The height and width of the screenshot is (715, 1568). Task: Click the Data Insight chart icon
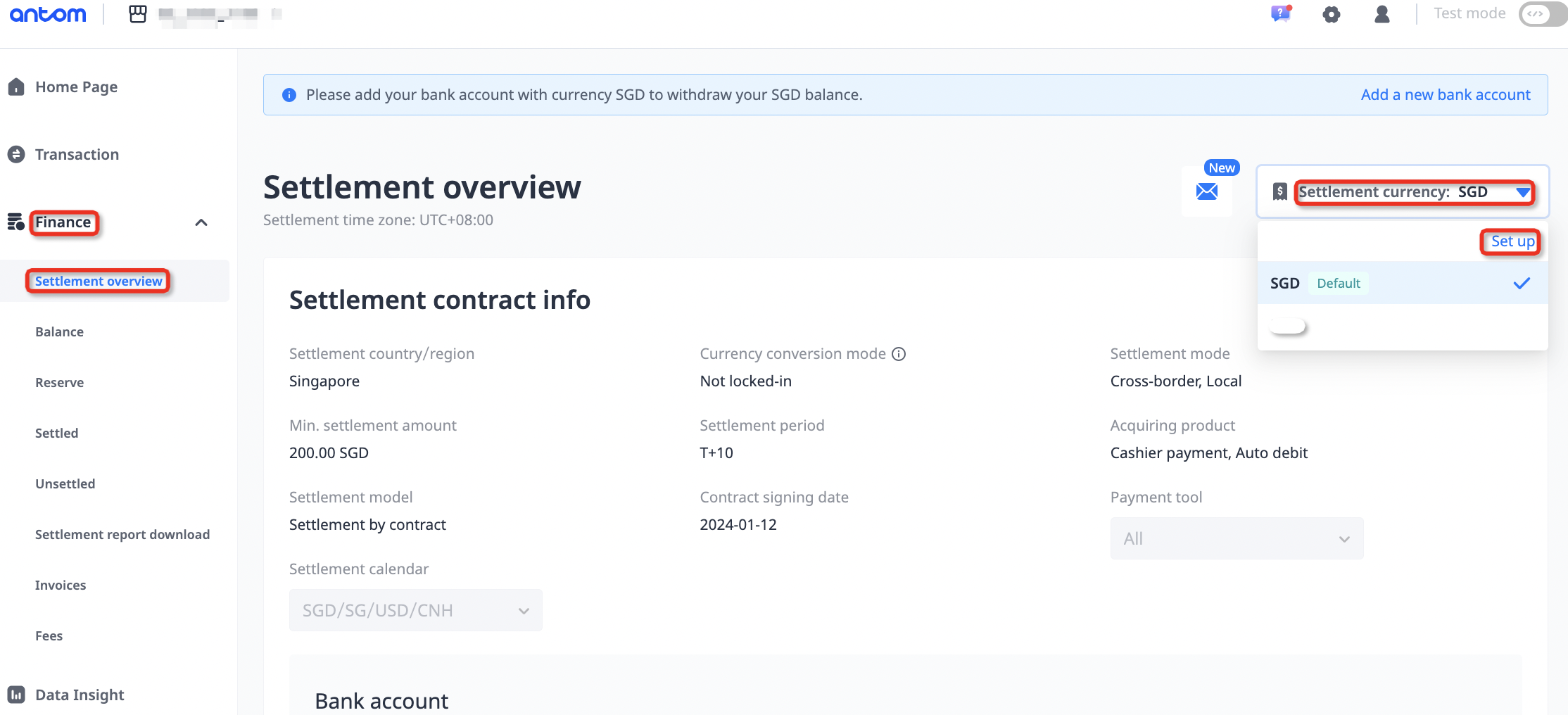coord(16,695)
